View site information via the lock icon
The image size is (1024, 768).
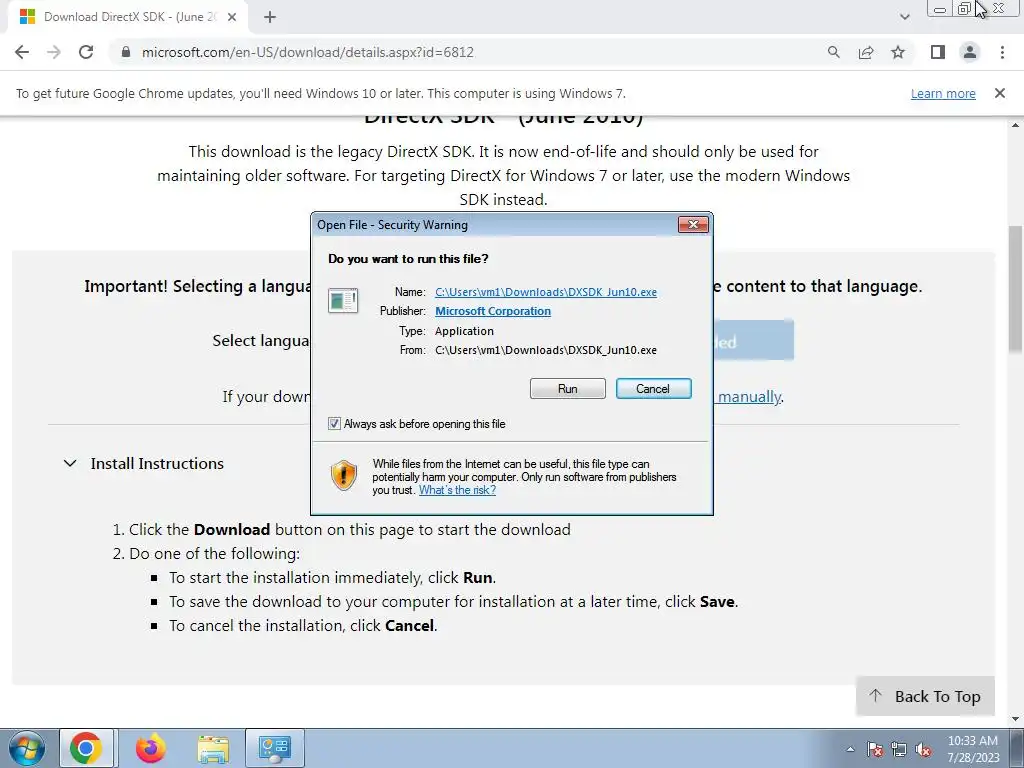tap(126, 52)
